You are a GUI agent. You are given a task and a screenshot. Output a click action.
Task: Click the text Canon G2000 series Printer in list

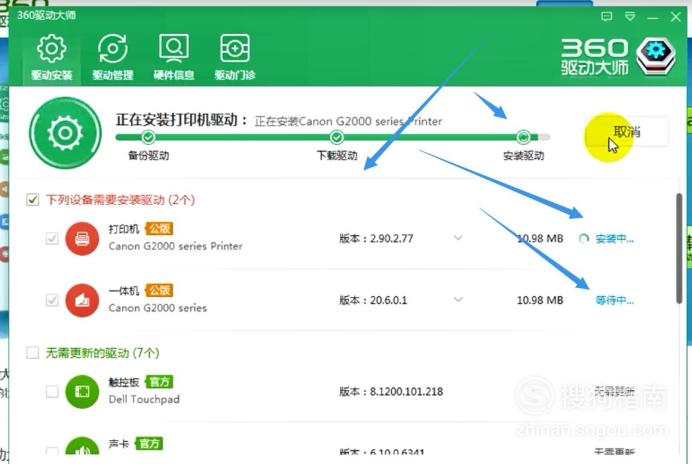click(176, 246)
